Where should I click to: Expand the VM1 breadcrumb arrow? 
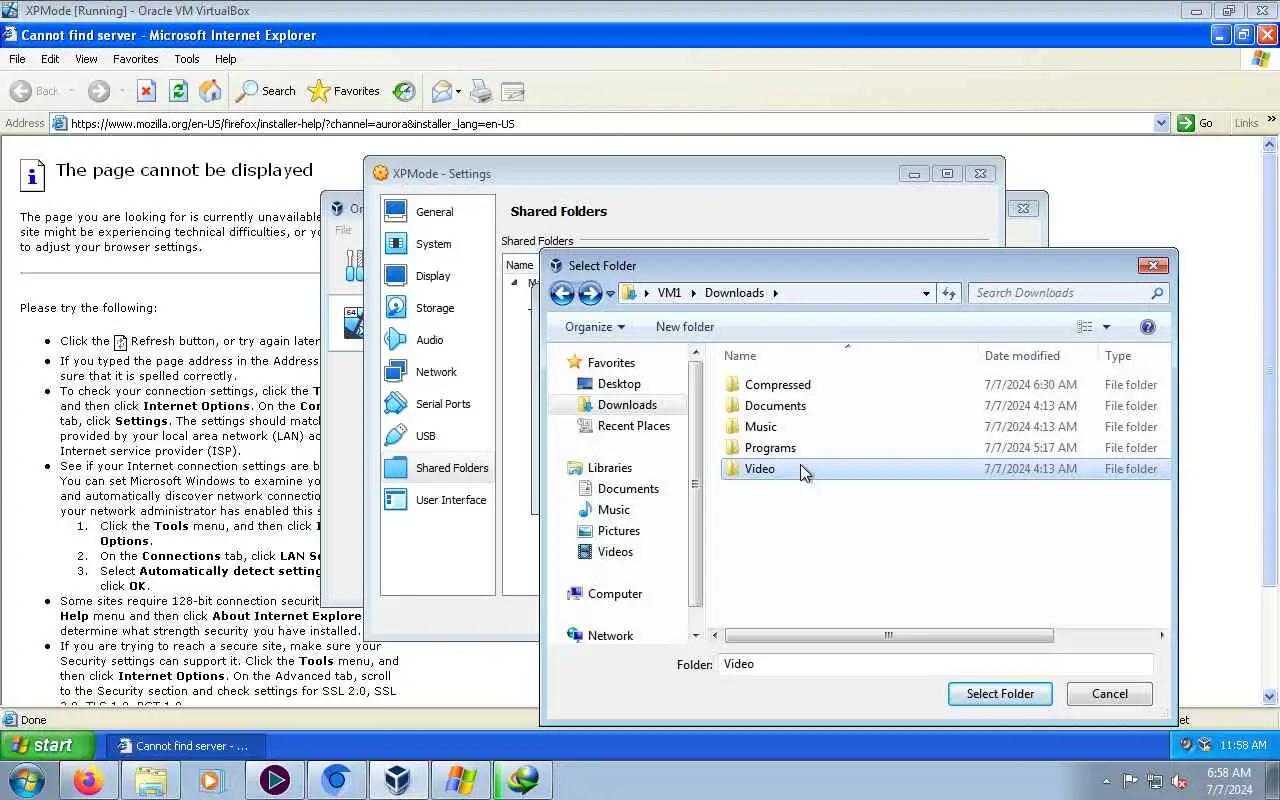(x=693, y=293)
